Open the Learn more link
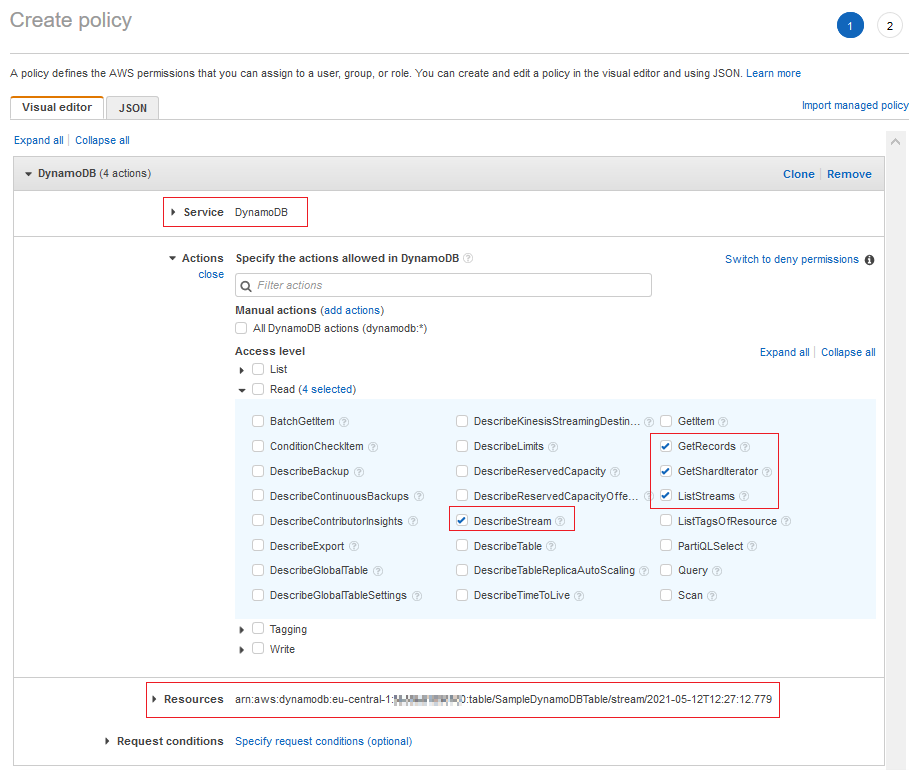Viewport: 909px width, 770px height. click(x=773, y=73)
